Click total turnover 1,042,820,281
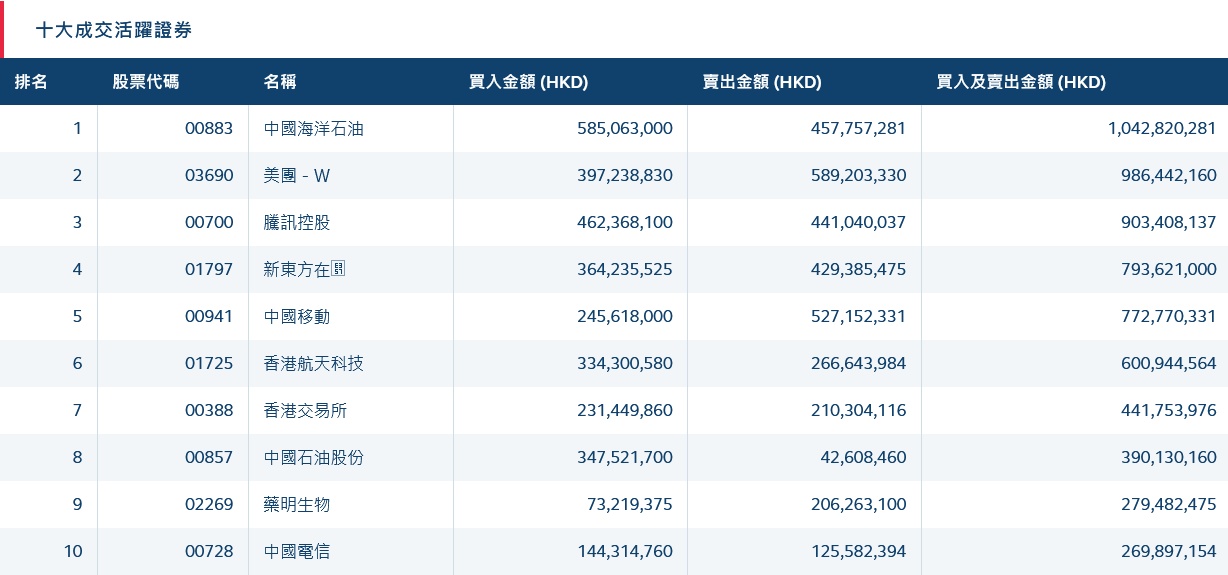1228x575 pixels. (x=1162, y=128)
